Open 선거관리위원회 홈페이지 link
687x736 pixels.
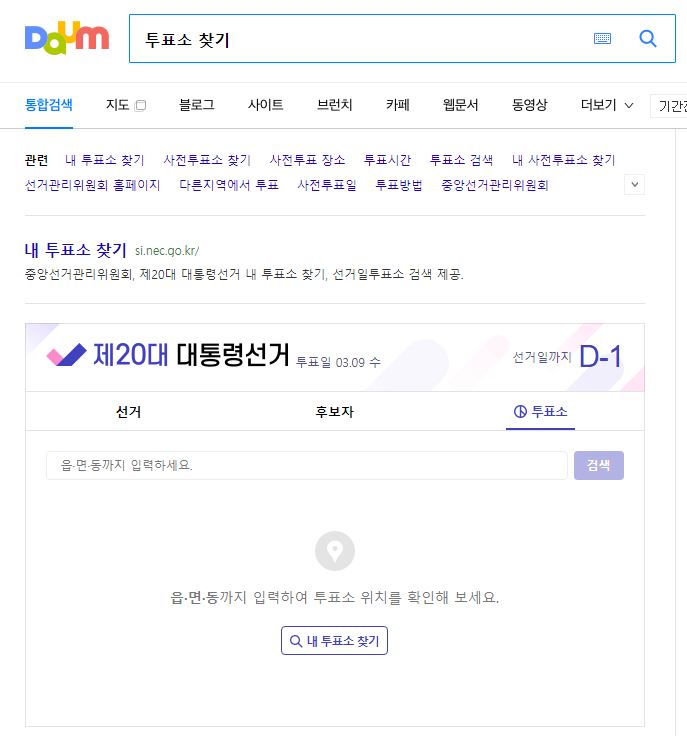pos(92,185)
